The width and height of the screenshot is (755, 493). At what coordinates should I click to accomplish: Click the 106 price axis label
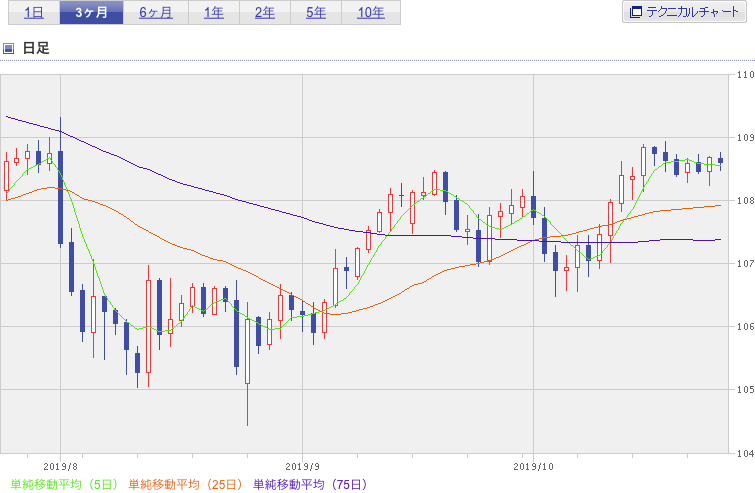pos(745,327)
